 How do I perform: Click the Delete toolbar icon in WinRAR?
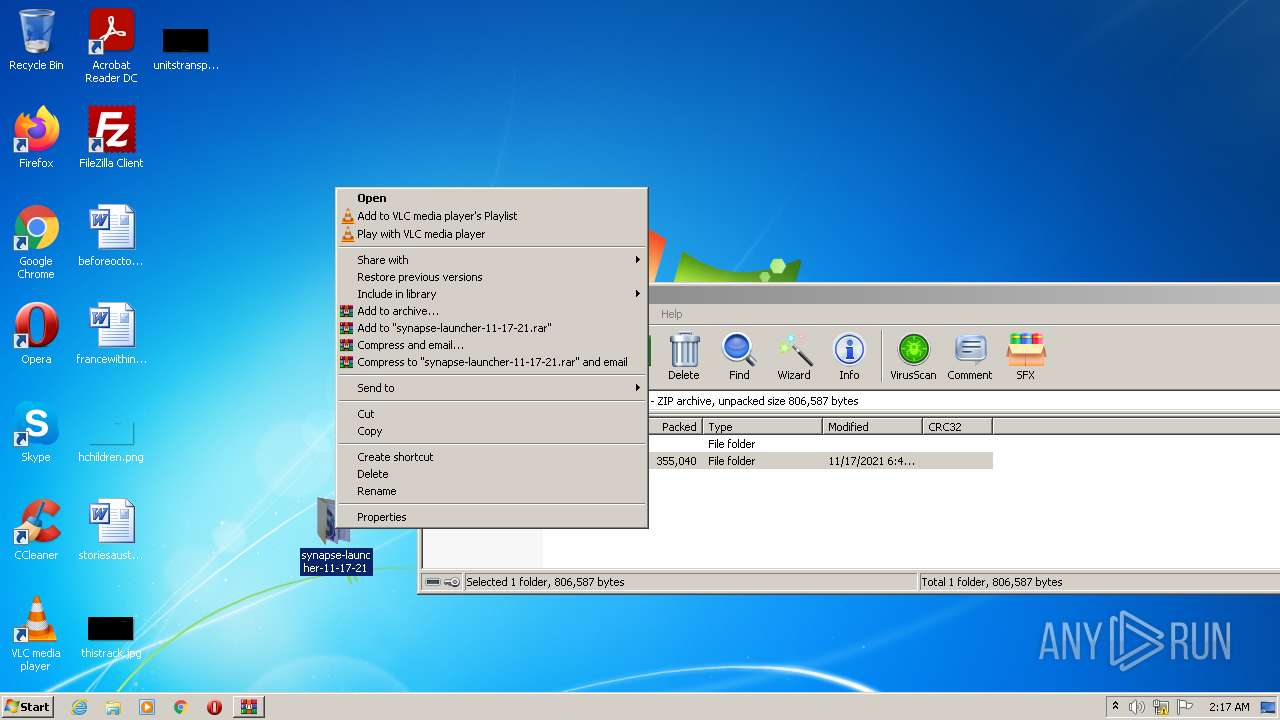pyautogui.click(x=684, y=356)
